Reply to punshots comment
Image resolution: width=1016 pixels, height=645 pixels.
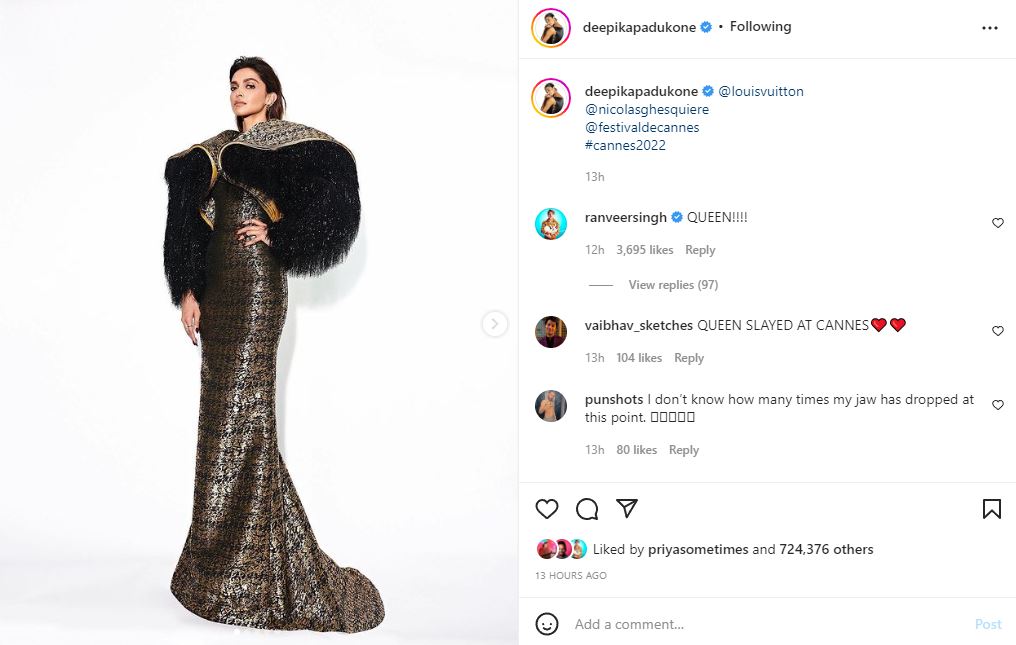684,450
